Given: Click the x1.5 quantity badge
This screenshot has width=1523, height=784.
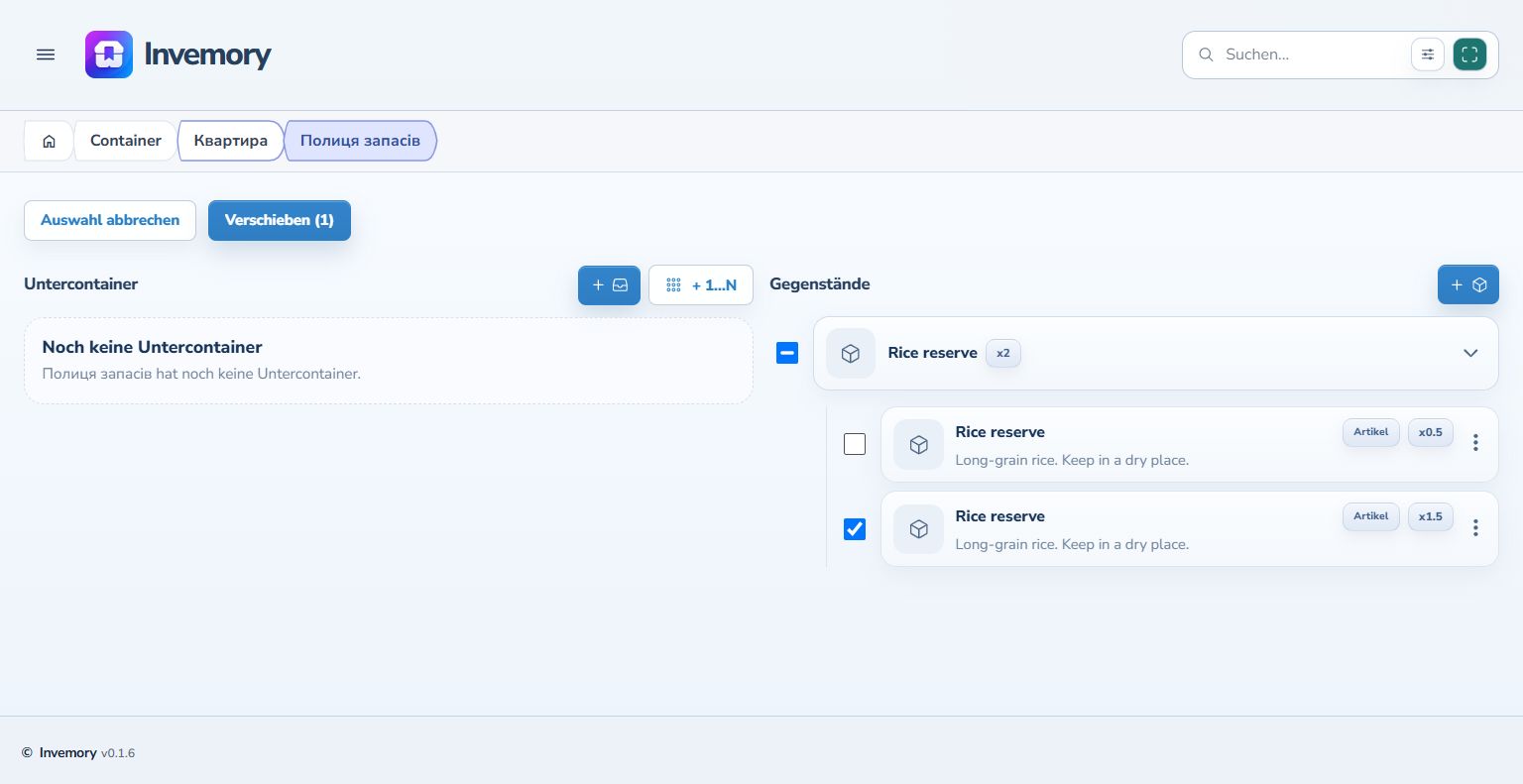Looking at the screenshot, I should (1431, 516).
